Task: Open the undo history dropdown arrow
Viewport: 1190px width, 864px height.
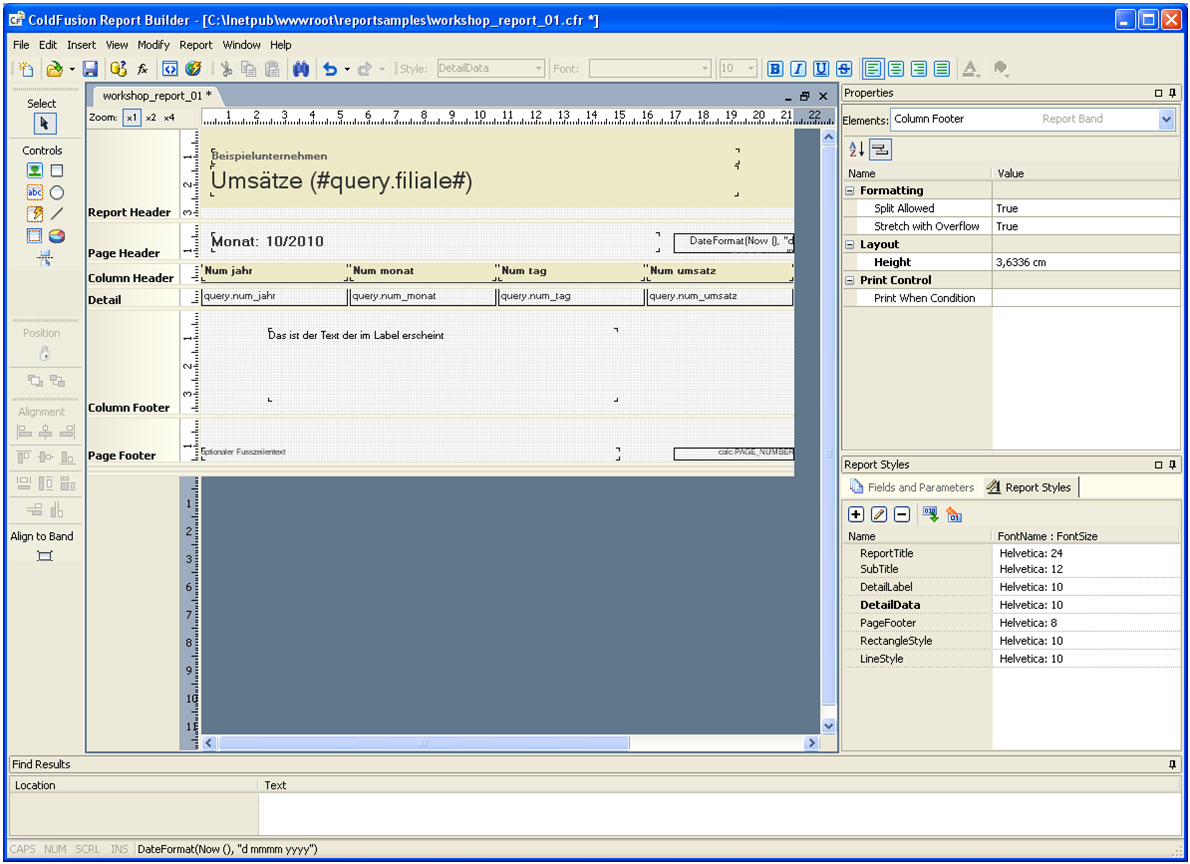Action: point(347,69)
